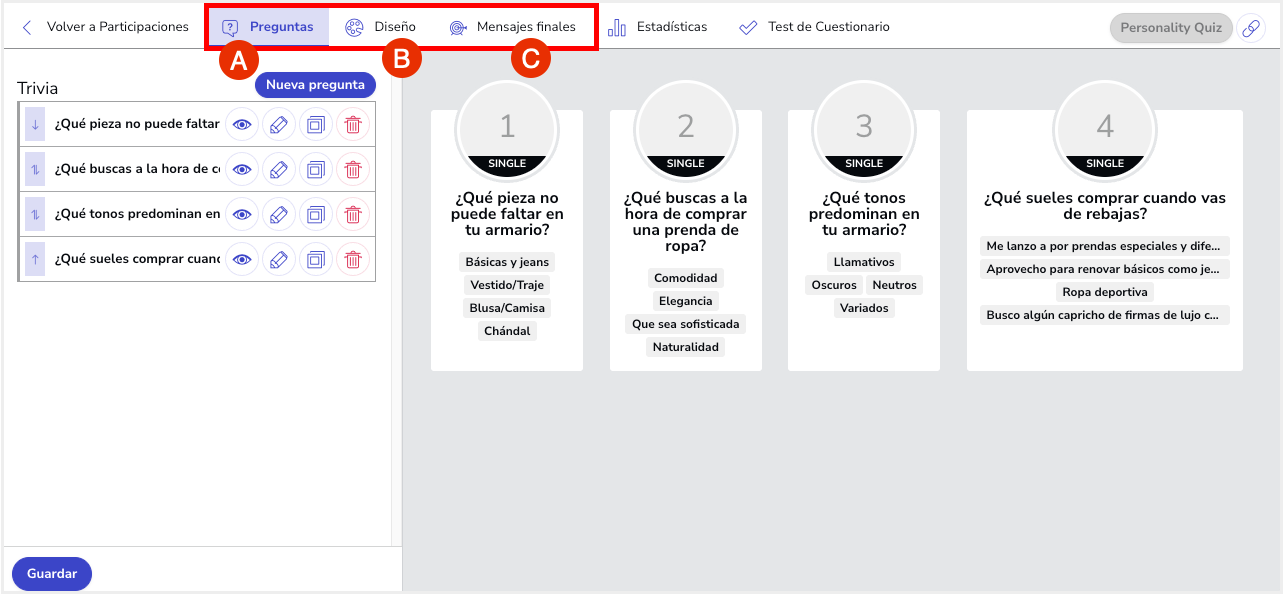Click the answer 'Variados'

pos(864,308)
